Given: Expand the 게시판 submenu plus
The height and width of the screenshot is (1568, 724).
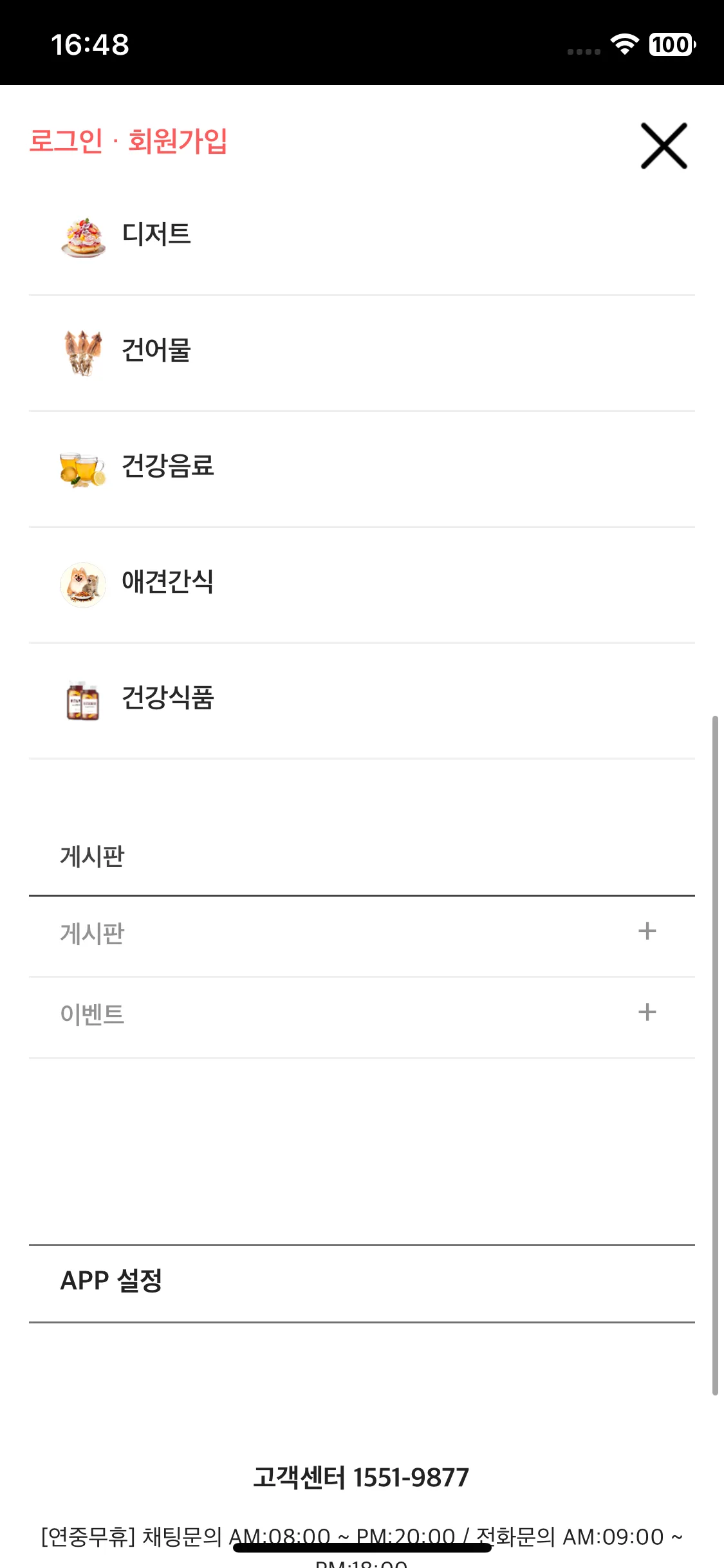Looking at the screenshot, I should click(647, 931).
